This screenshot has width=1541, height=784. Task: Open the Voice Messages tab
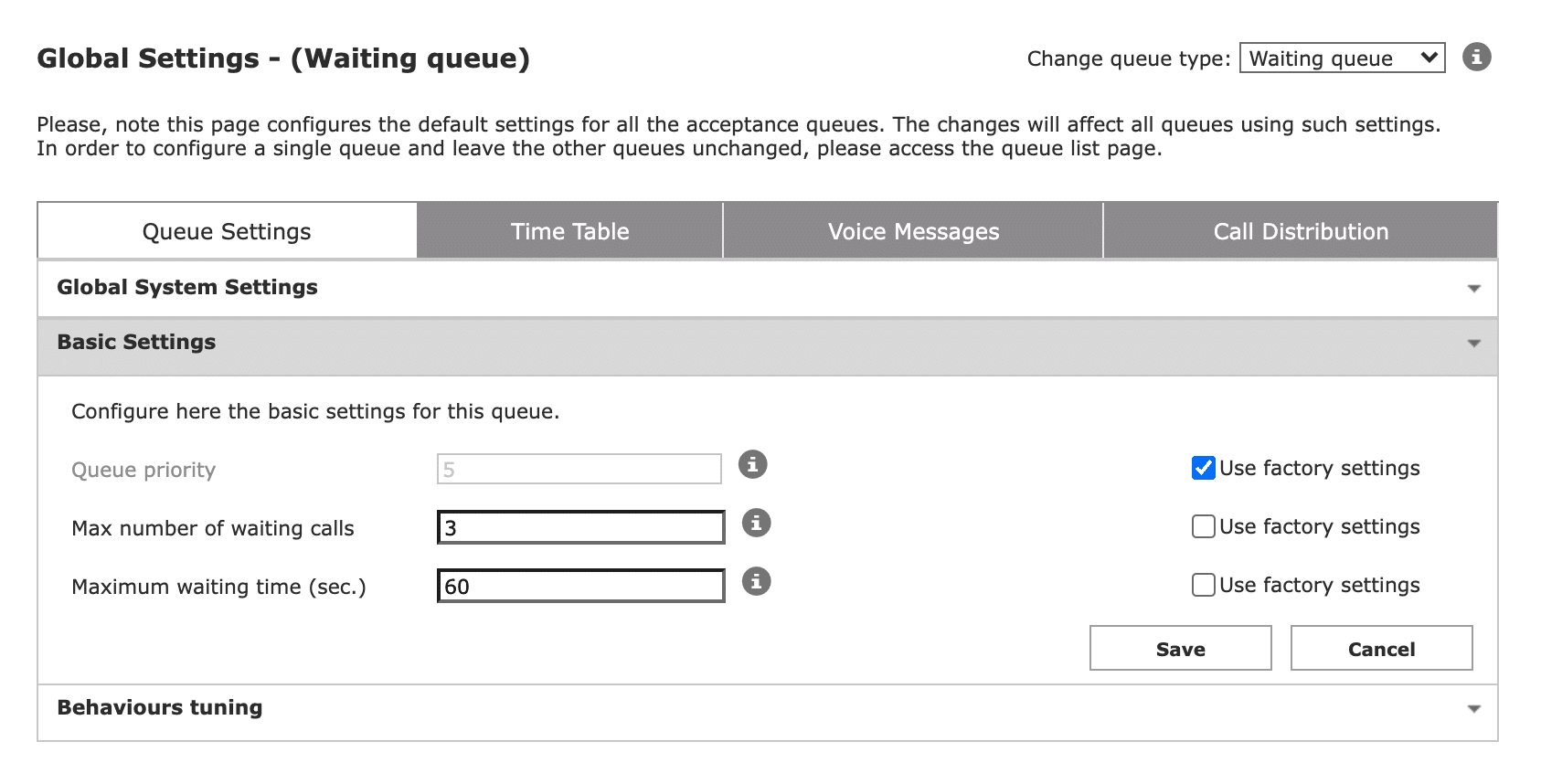pyautogui.click(x=913, y=231)
